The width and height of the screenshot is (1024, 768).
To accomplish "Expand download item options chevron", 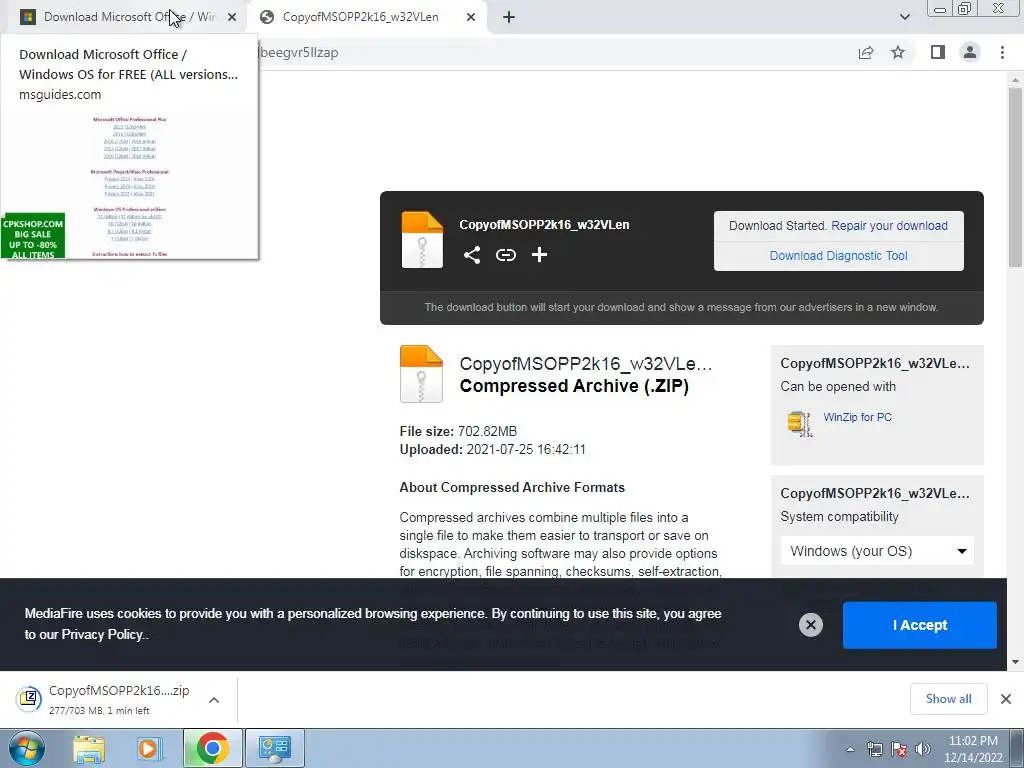I will (x=214, y=700).
